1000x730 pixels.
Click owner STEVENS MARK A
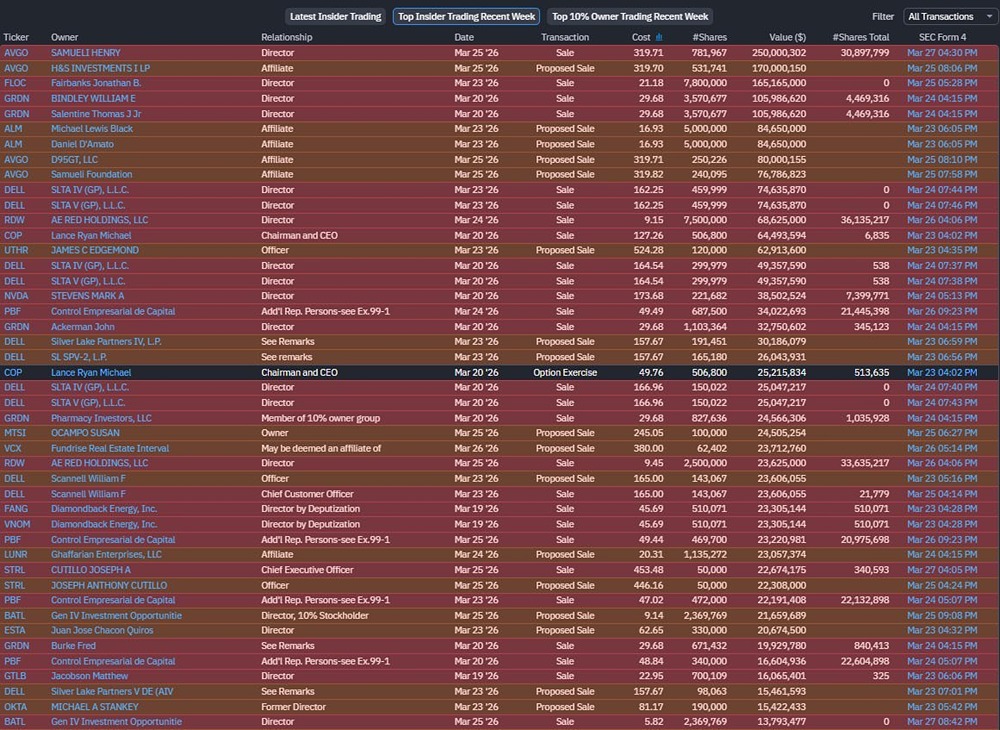point(88,296)
